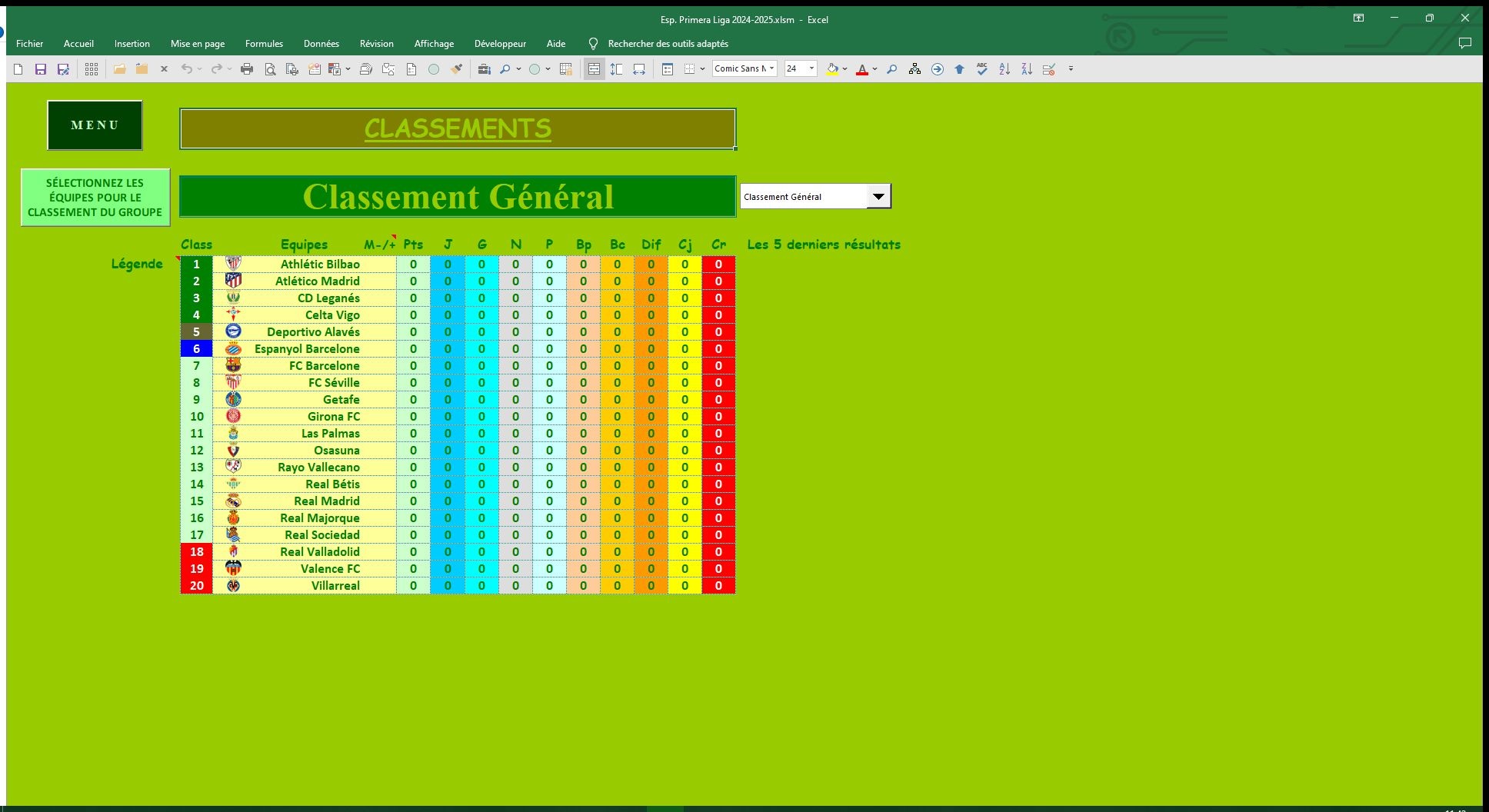The width and height of the screenshot is (1489, 812).
Task: Open the font name dropdown Comic Sans
Action: tap(772, 68)
